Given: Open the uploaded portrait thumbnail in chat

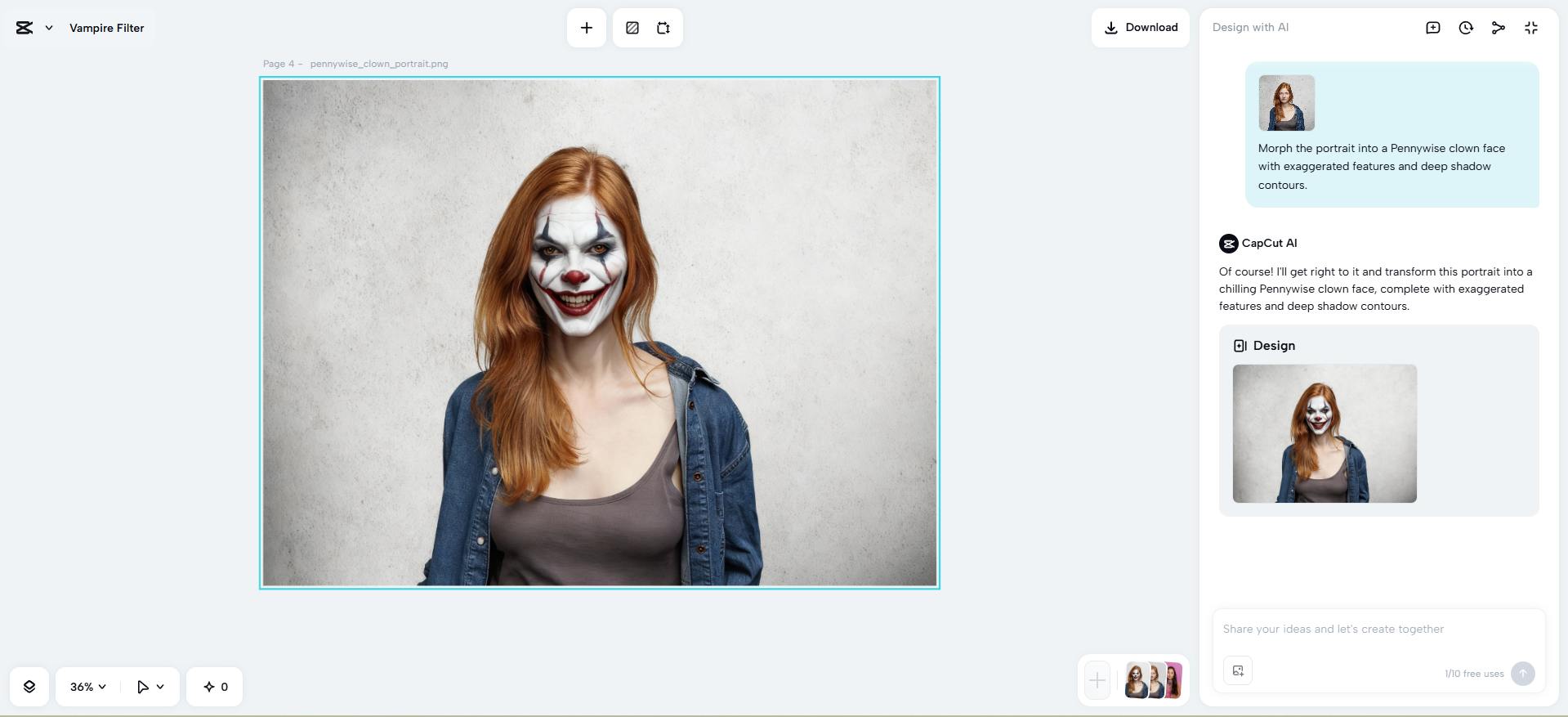Looking at the screenshot, I should (1287, 103).
